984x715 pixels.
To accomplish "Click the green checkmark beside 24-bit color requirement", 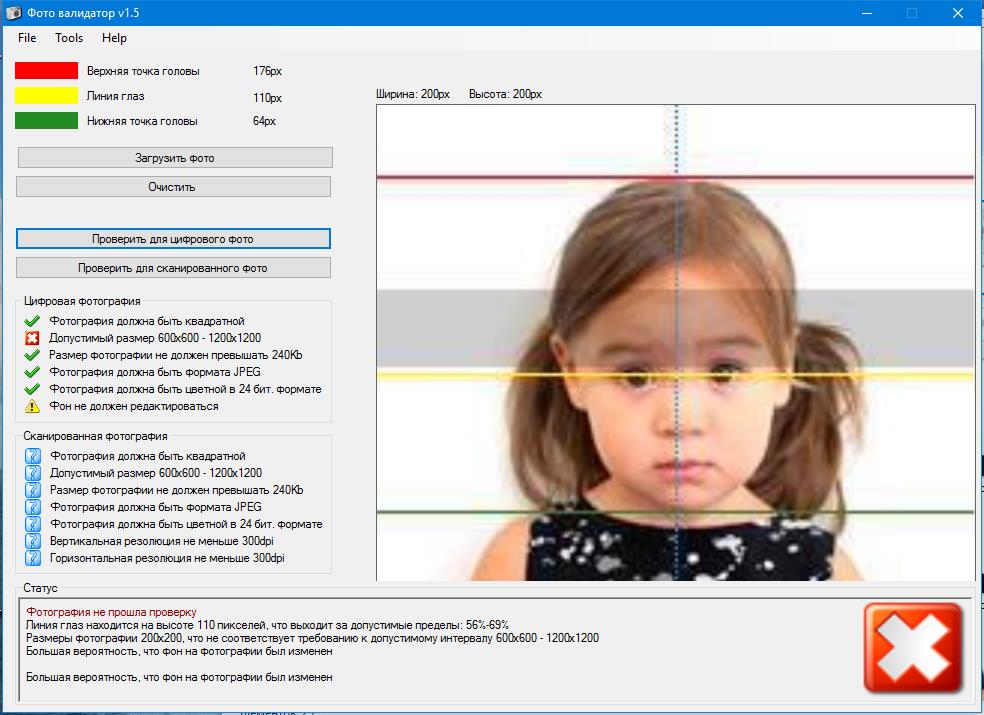I will pyautogui.click(x=32, y=389).
